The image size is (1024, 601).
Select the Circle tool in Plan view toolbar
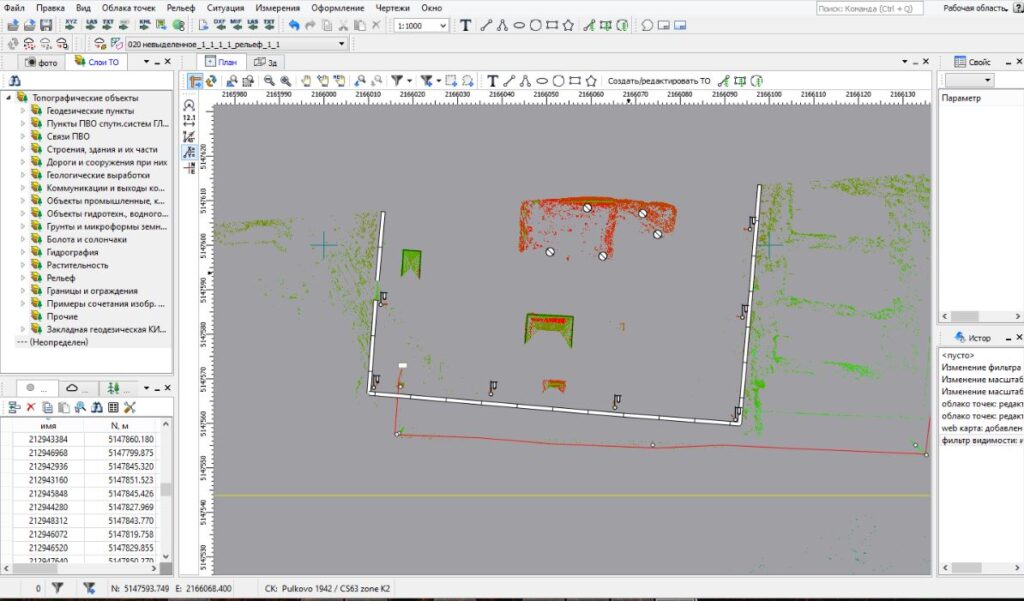pos(558,81)
